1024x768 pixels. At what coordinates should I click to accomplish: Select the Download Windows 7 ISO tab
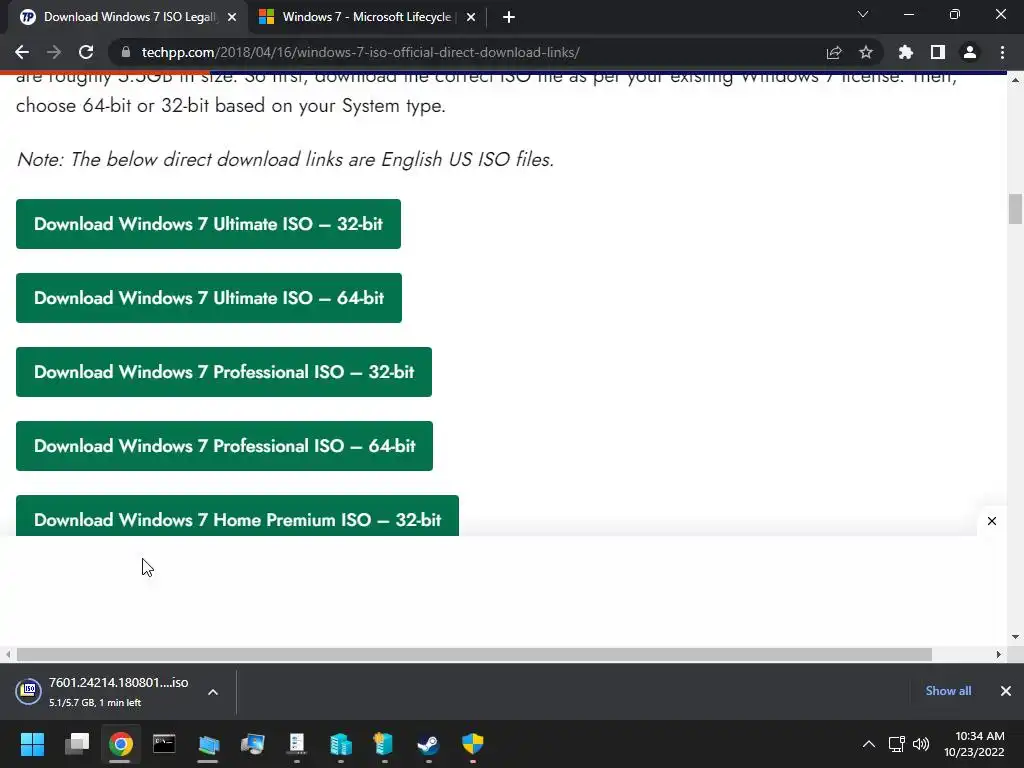coord(129,17)
